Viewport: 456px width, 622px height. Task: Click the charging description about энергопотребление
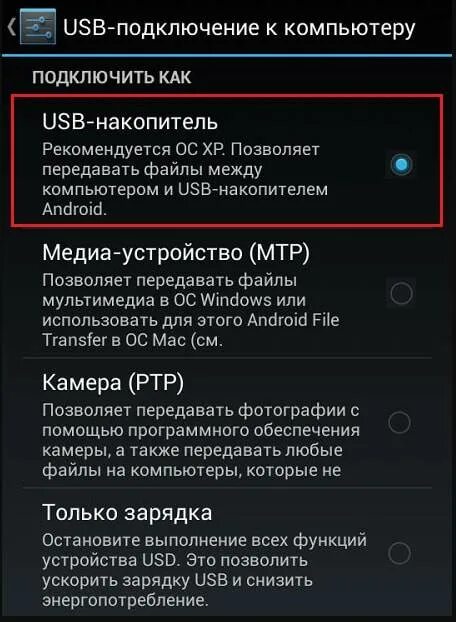pos(204,570)
